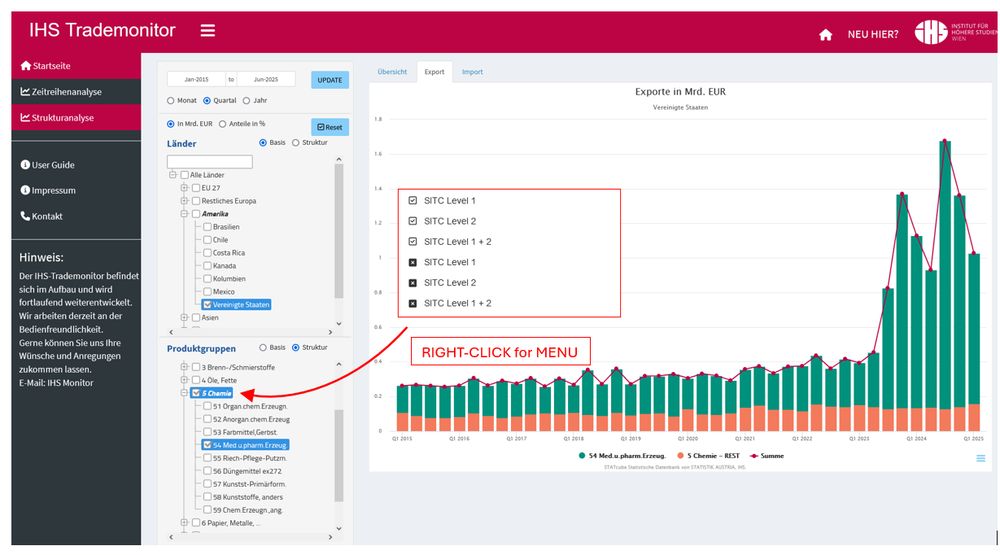Uncheck the Vereinigte Staaten checkbox
Viewport: 1000px width, 555px height.
coord(207,304)
